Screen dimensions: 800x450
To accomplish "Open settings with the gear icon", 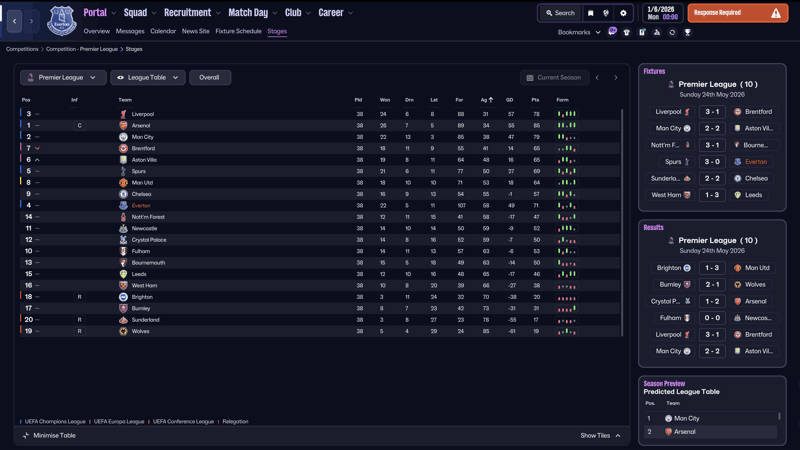I will (623, 13).
